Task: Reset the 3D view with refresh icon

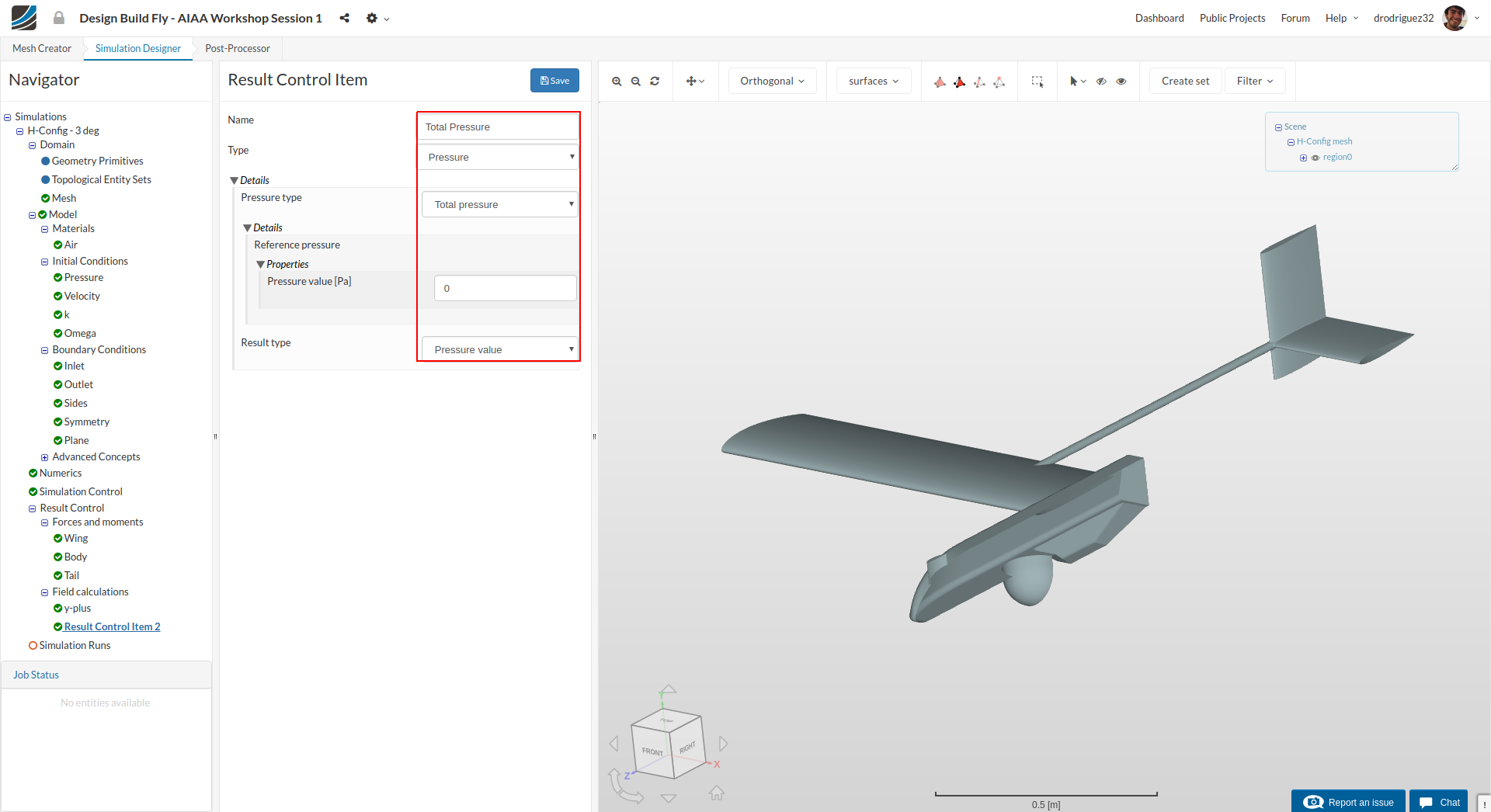Action: (655, 82)
